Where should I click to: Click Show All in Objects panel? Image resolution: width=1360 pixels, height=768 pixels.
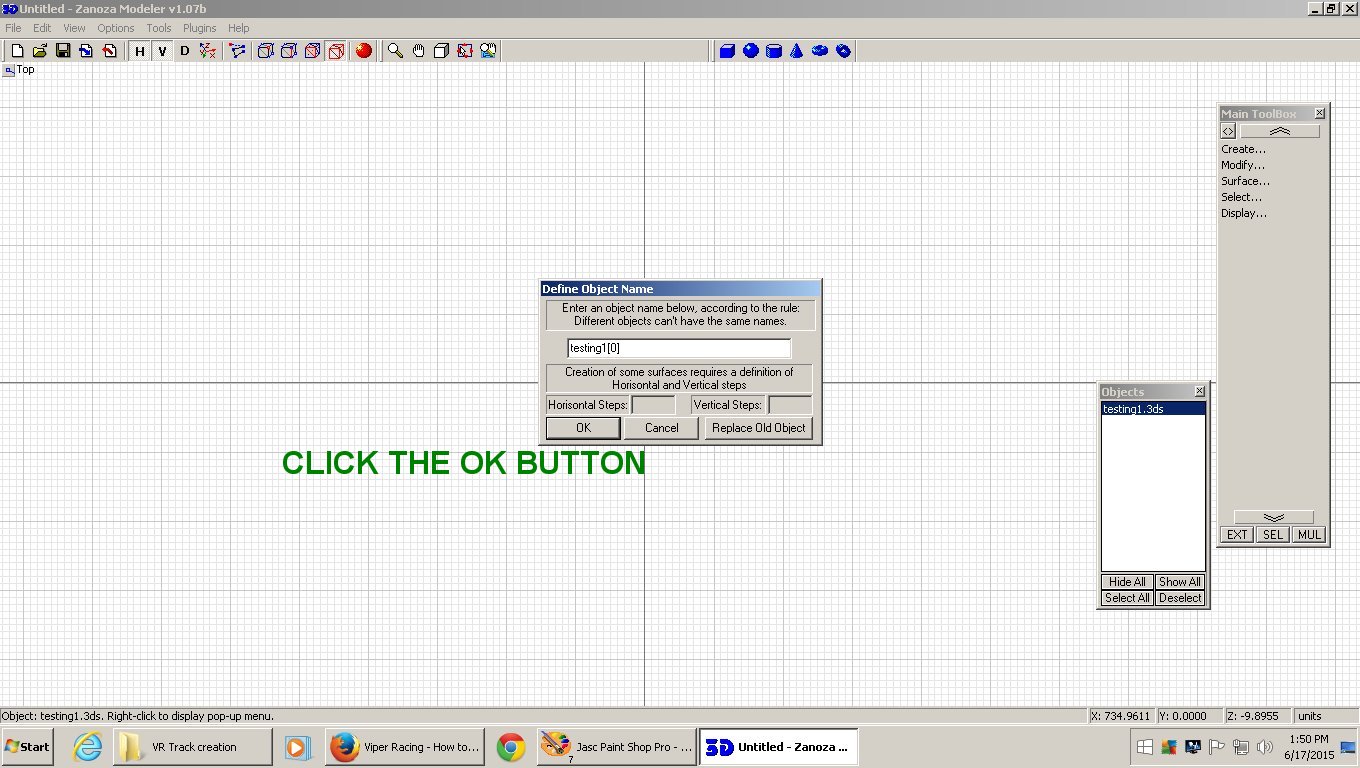(x=1180, y=582)
